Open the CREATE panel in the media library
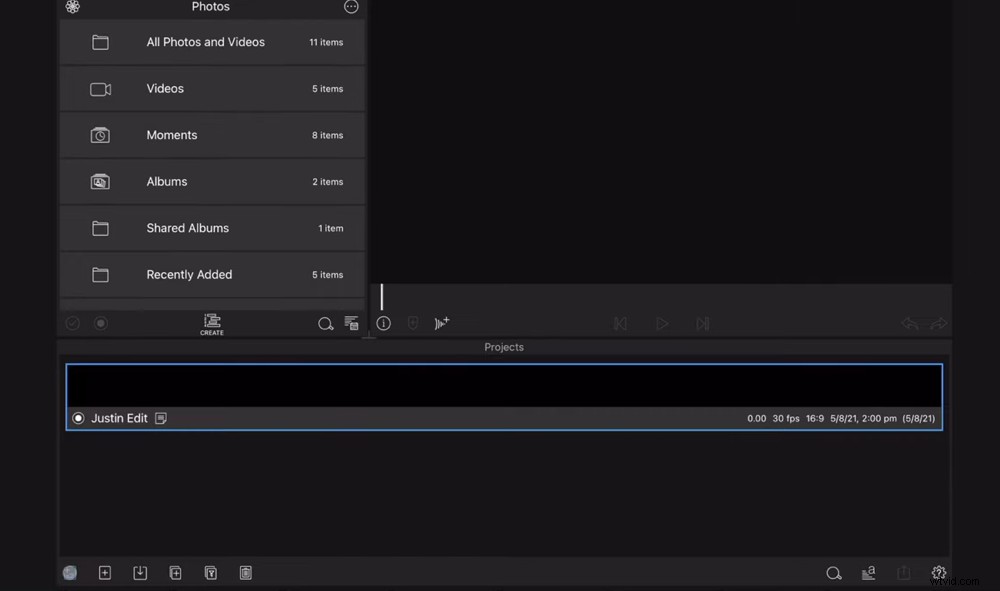 click(211, 323)
